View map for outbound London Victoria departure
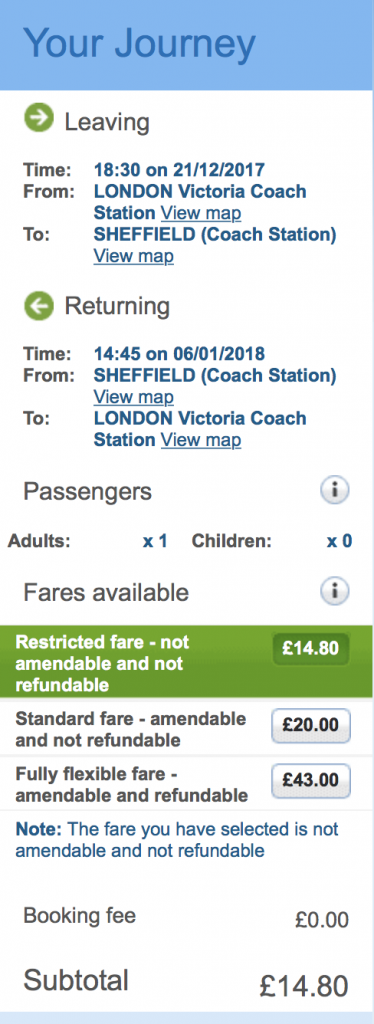The image size is (374, 1024). [201, 213]
